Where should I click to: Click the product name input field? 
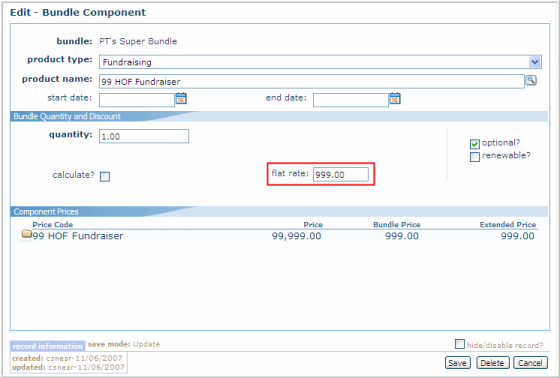312,81
